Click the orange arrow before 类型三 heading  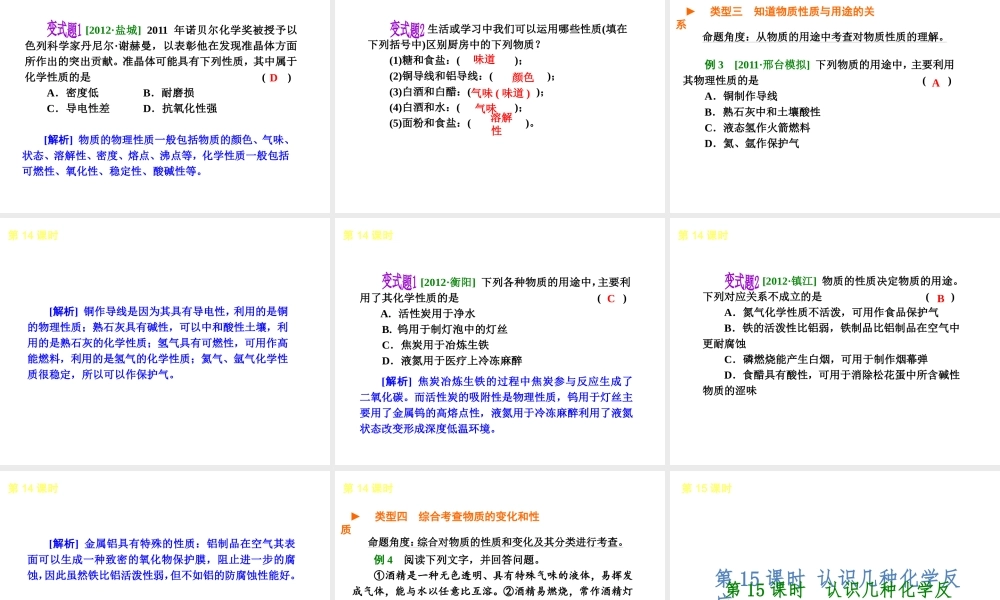pos(690,11)
